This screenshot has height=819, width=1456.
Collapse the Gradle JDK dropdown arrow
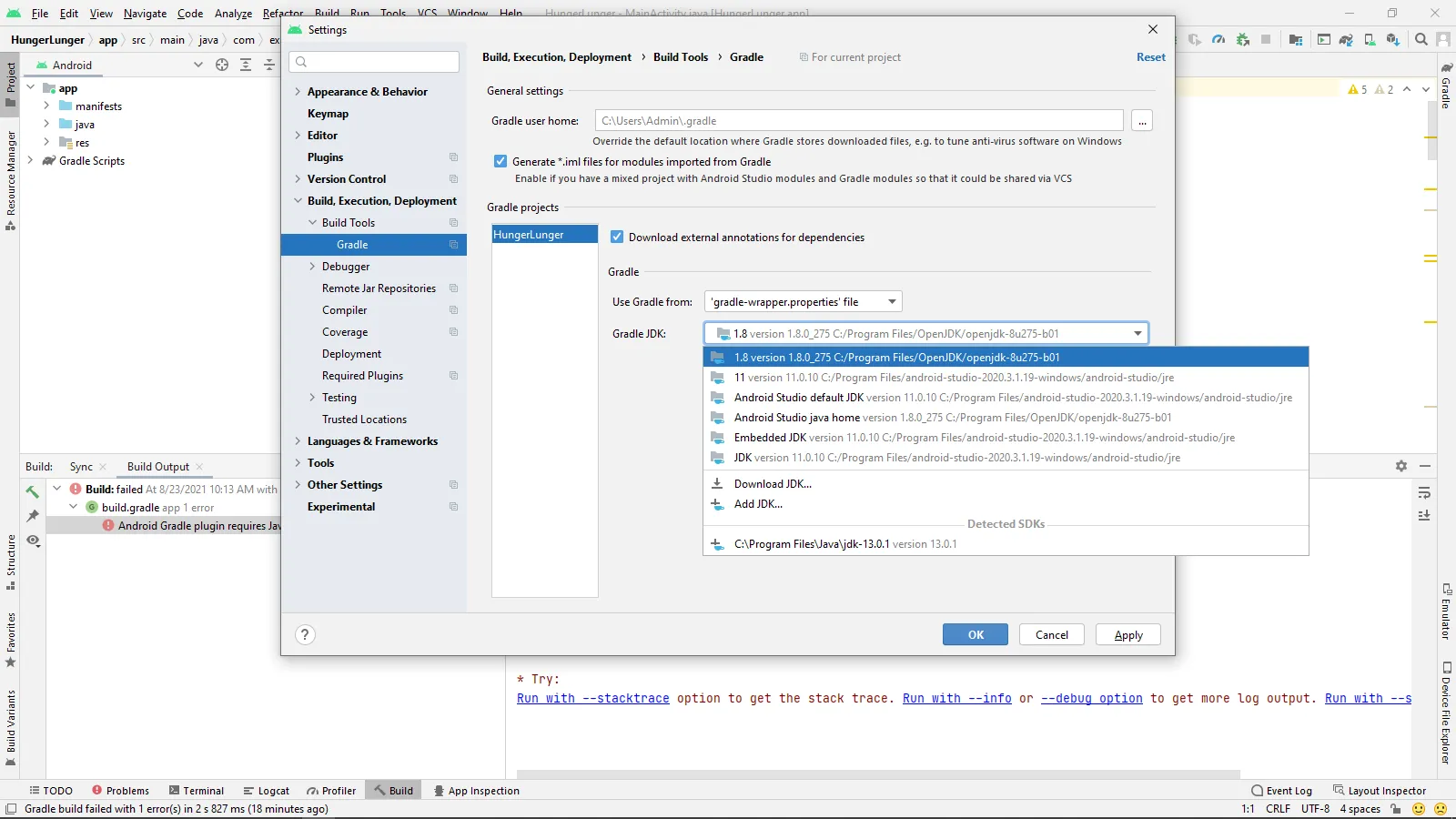click(x=1137, y=334)
